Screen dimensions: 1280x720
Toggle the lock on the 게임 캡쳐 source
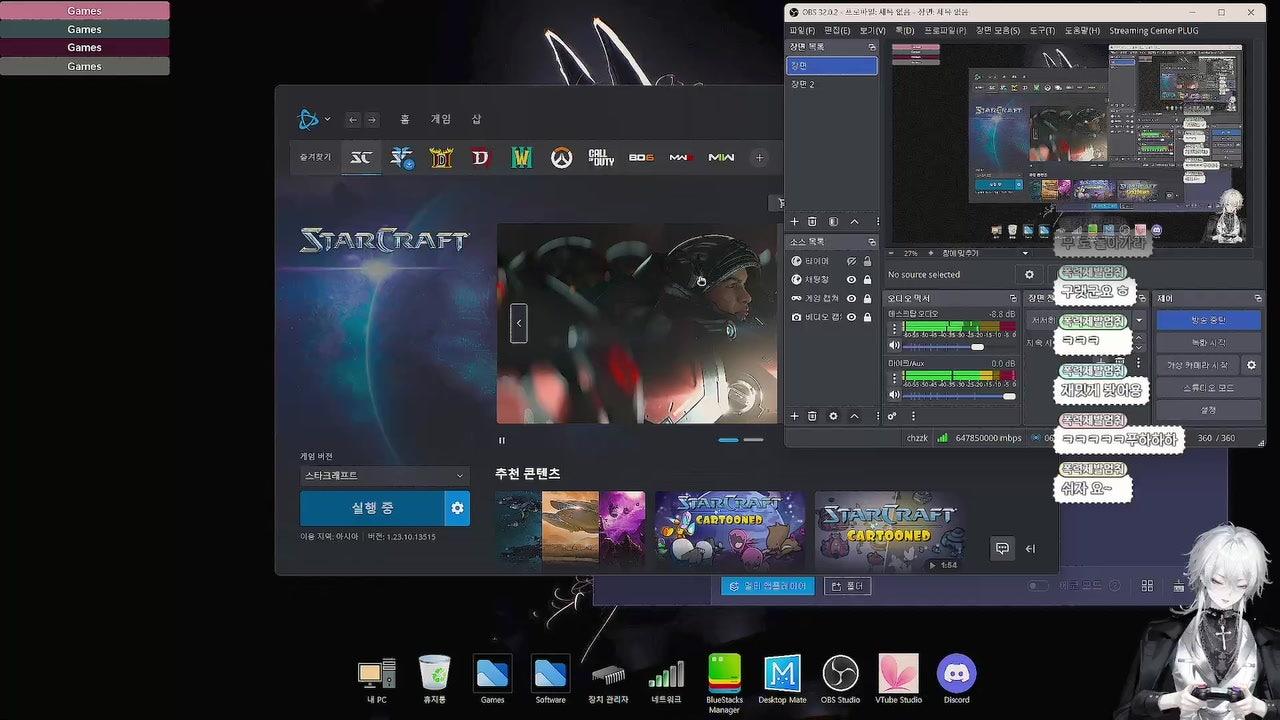point(867,298)
